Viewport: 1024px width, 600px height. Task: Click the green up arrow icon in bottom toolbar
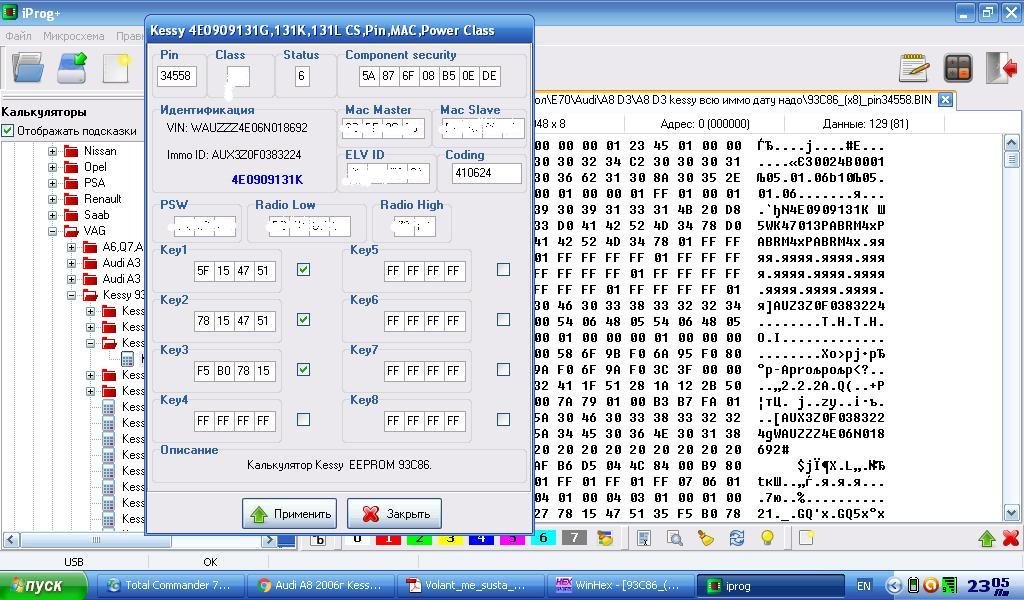pyautogui.click(x=987, y=539)
